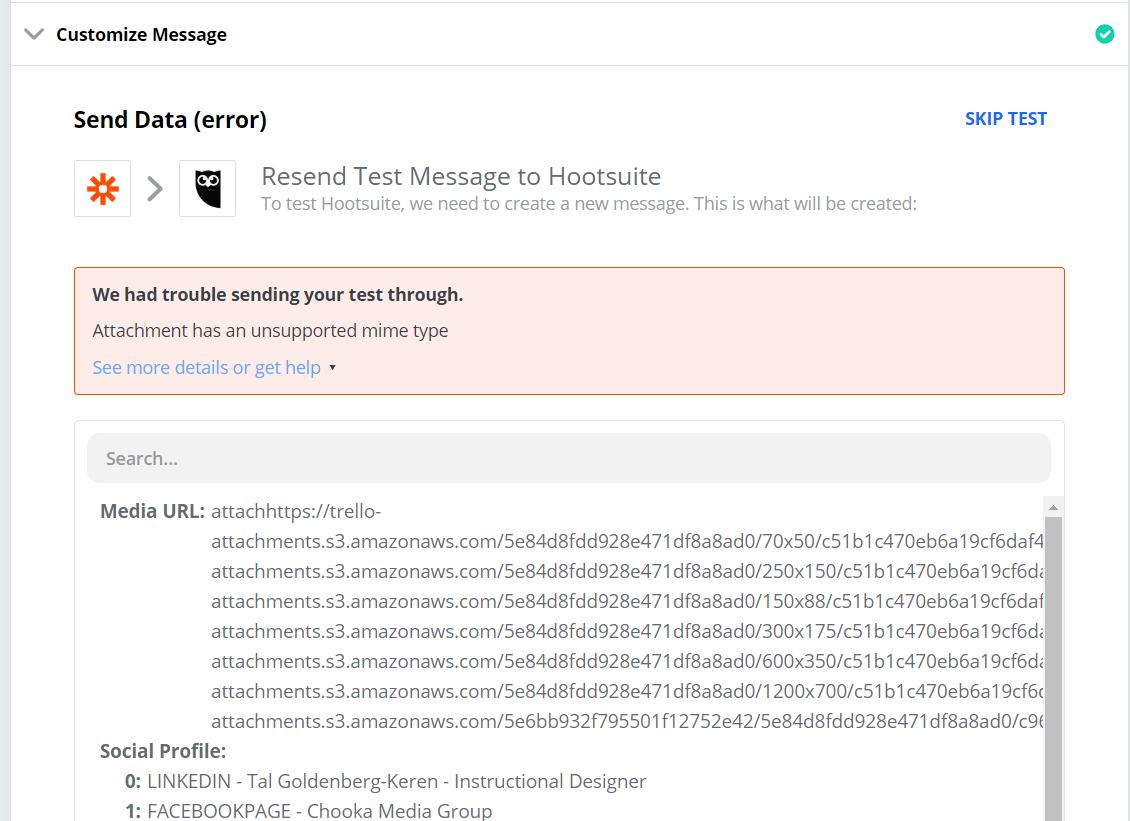This screenshot has height=821, width=1130.
Task: Select the attachhttps://trello- text line
Action: tap(296, 511)
